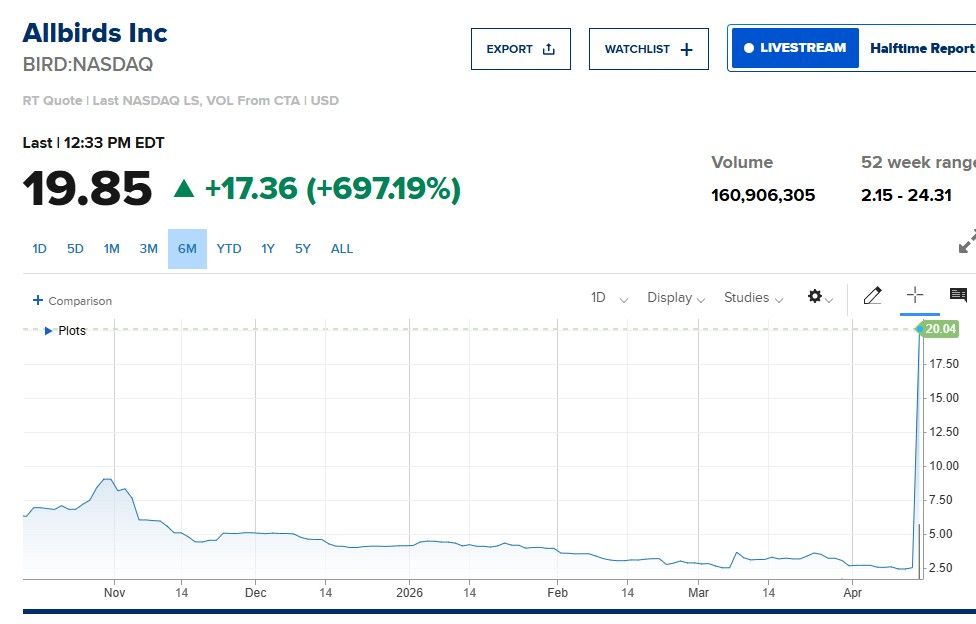
Task: Select the pencil drawing tool
Action: click(x=872, y=296)
